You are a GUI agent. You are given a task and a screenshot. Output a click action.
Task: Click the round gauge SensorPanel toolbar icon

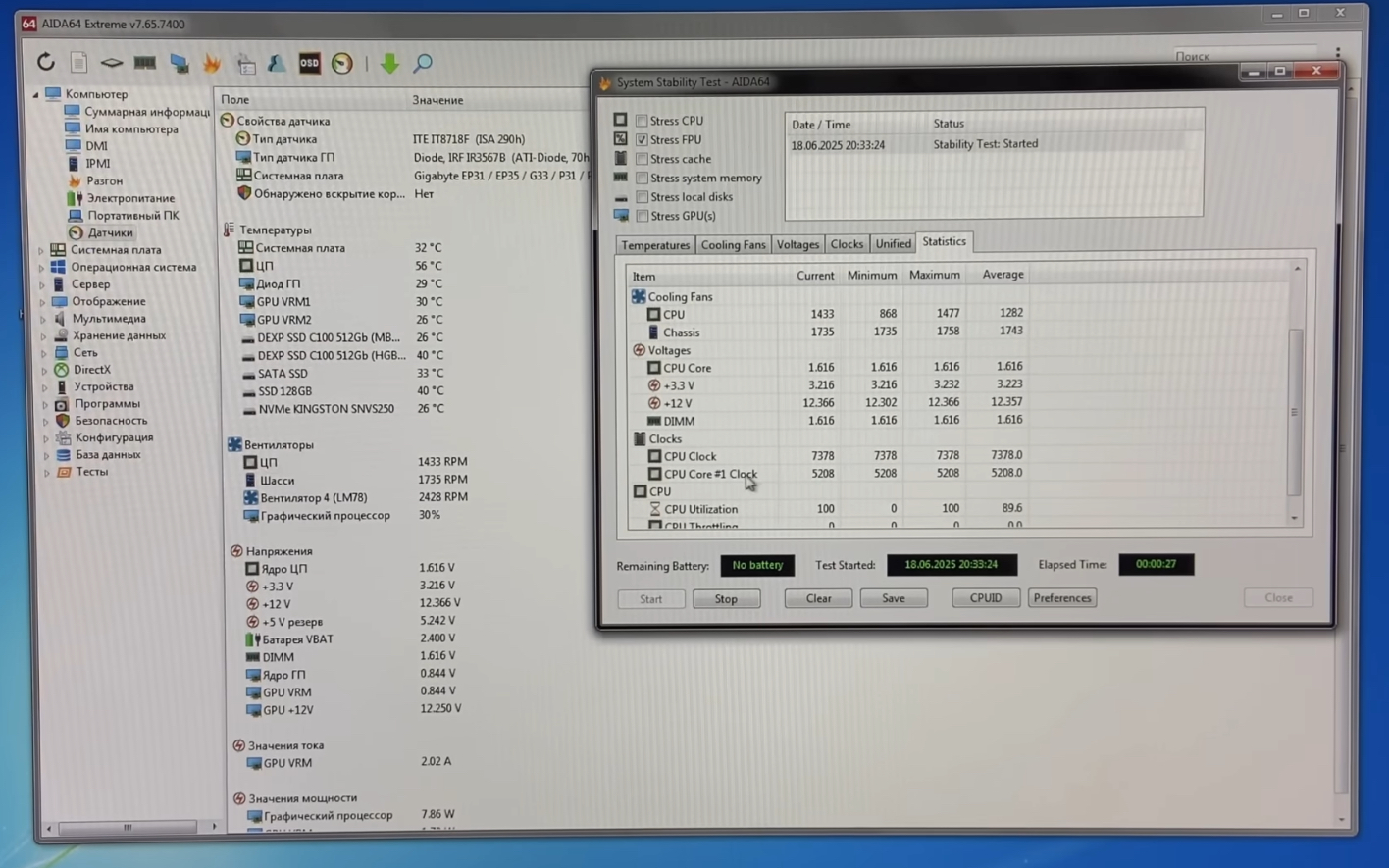342,63
